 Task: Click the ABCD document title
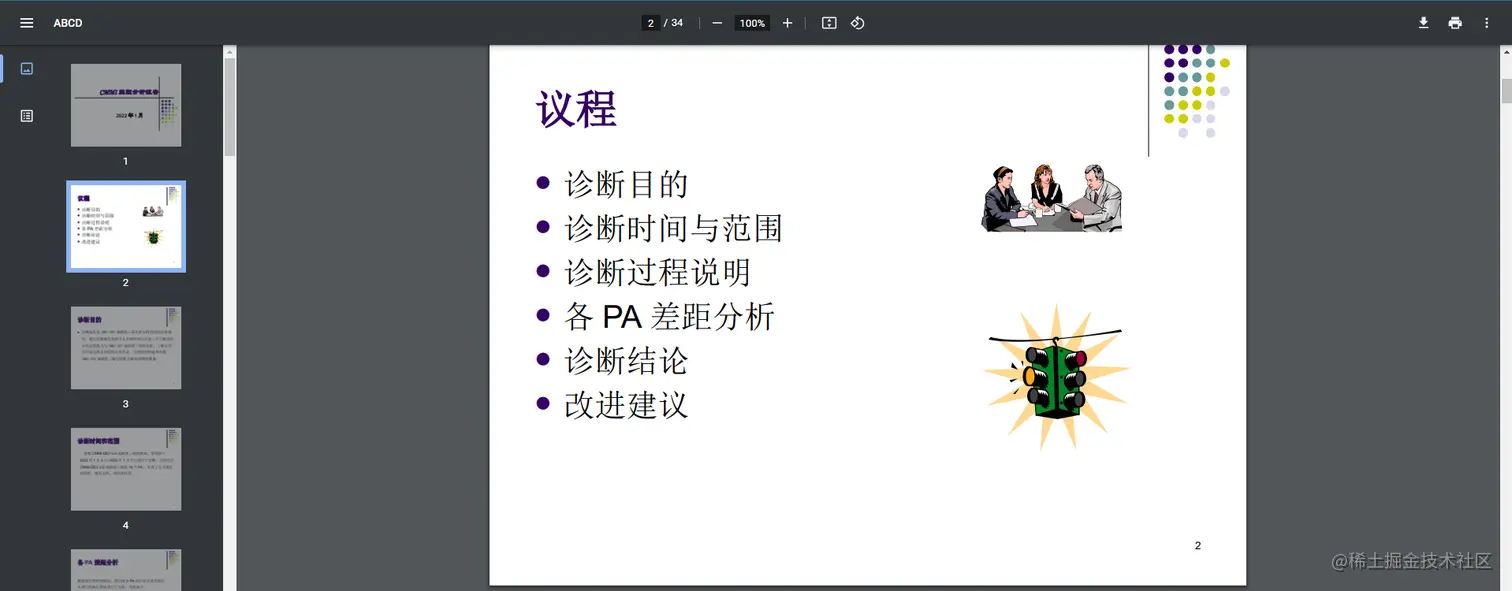click(68, 22)
